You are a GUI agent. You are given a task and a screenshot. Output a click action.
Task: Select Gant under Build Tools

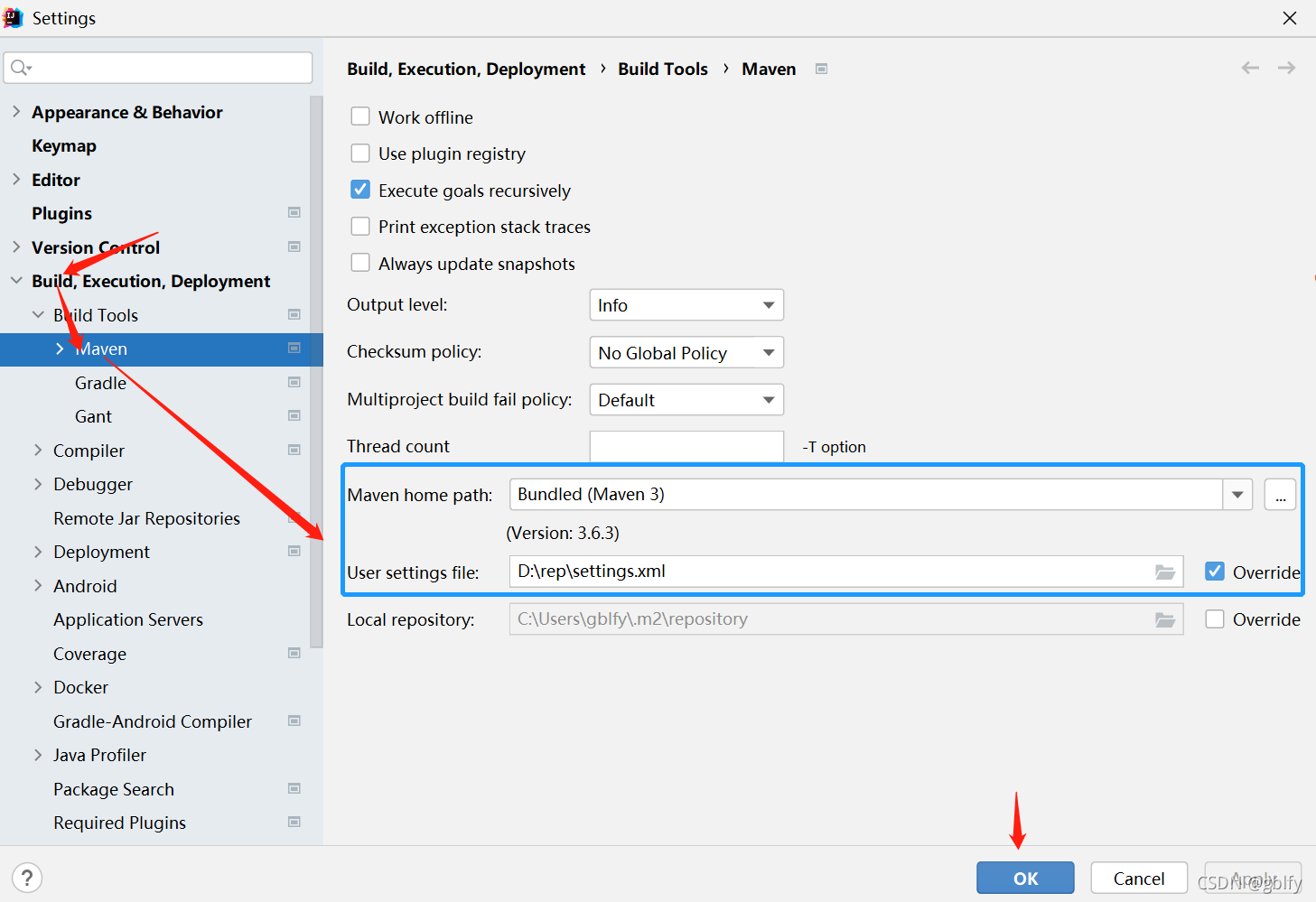(x=93, y=416)
